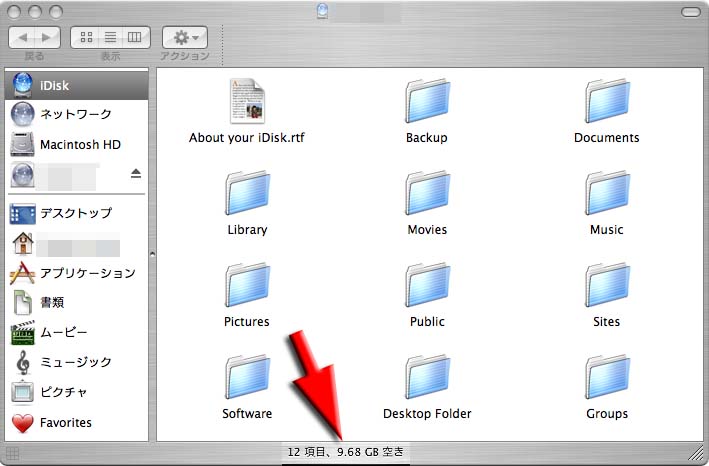Open the デスクトップ sidebar folder
This screenshot has height=466, width=709.
click(x=76, y=213)
